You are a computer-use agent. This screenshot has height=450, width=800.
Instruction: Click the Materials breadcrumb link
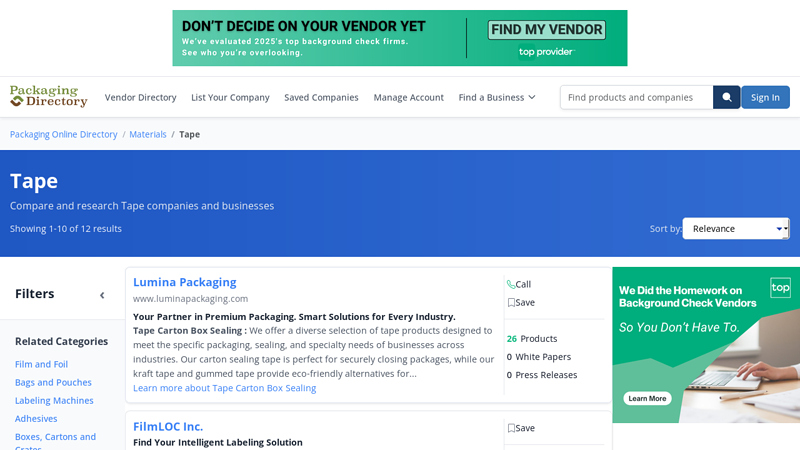click(148, 134)
